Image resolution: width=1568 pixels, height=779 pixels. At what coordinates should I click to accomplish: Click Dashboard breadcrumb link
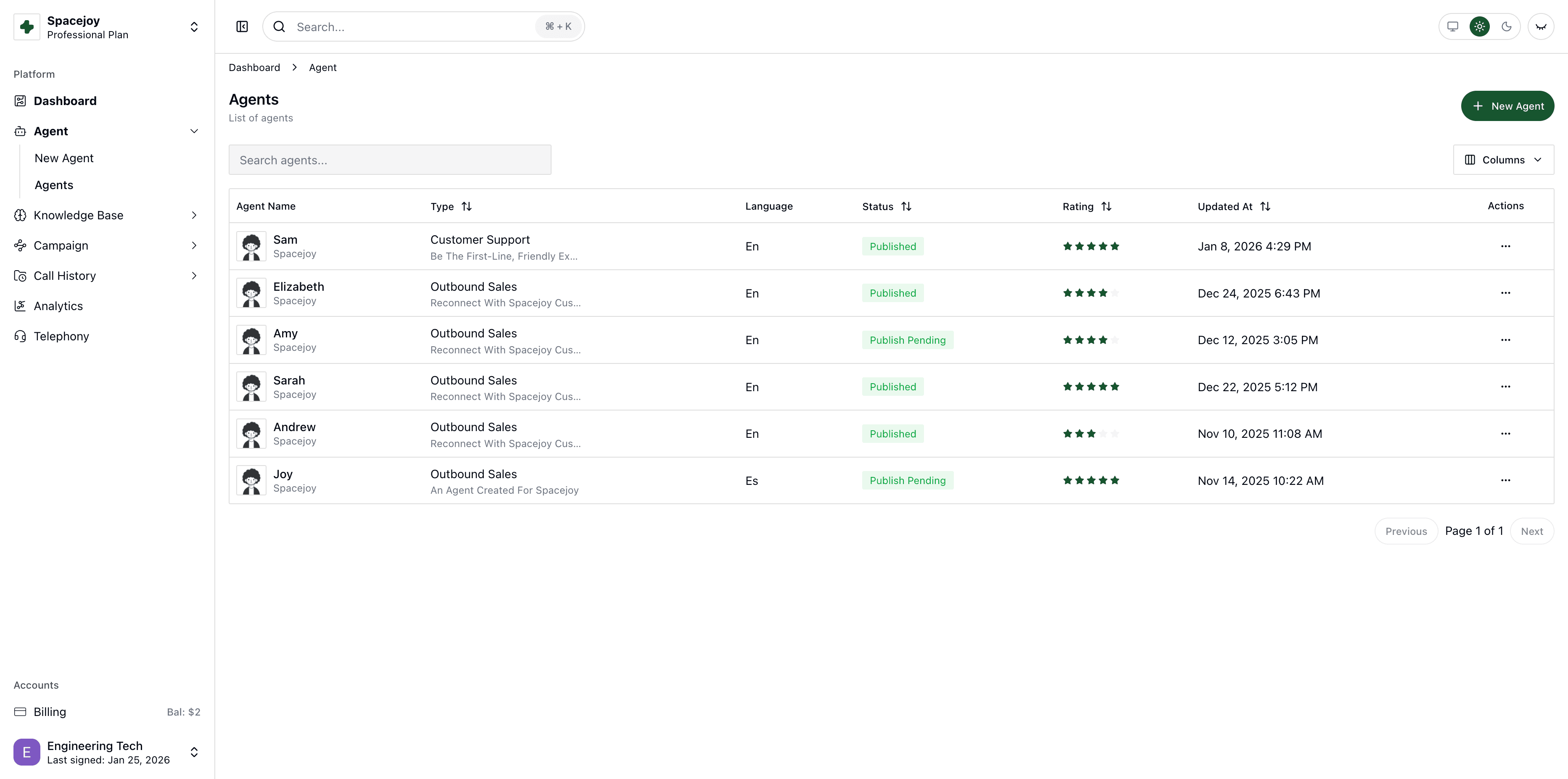[254, 68]
